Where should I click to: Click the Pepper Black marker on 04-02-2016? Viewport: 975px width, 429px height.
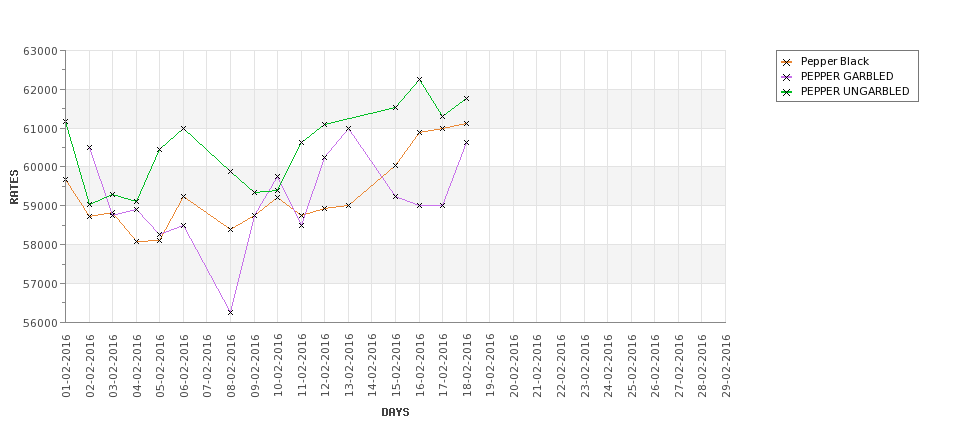[x=136, y=241]
